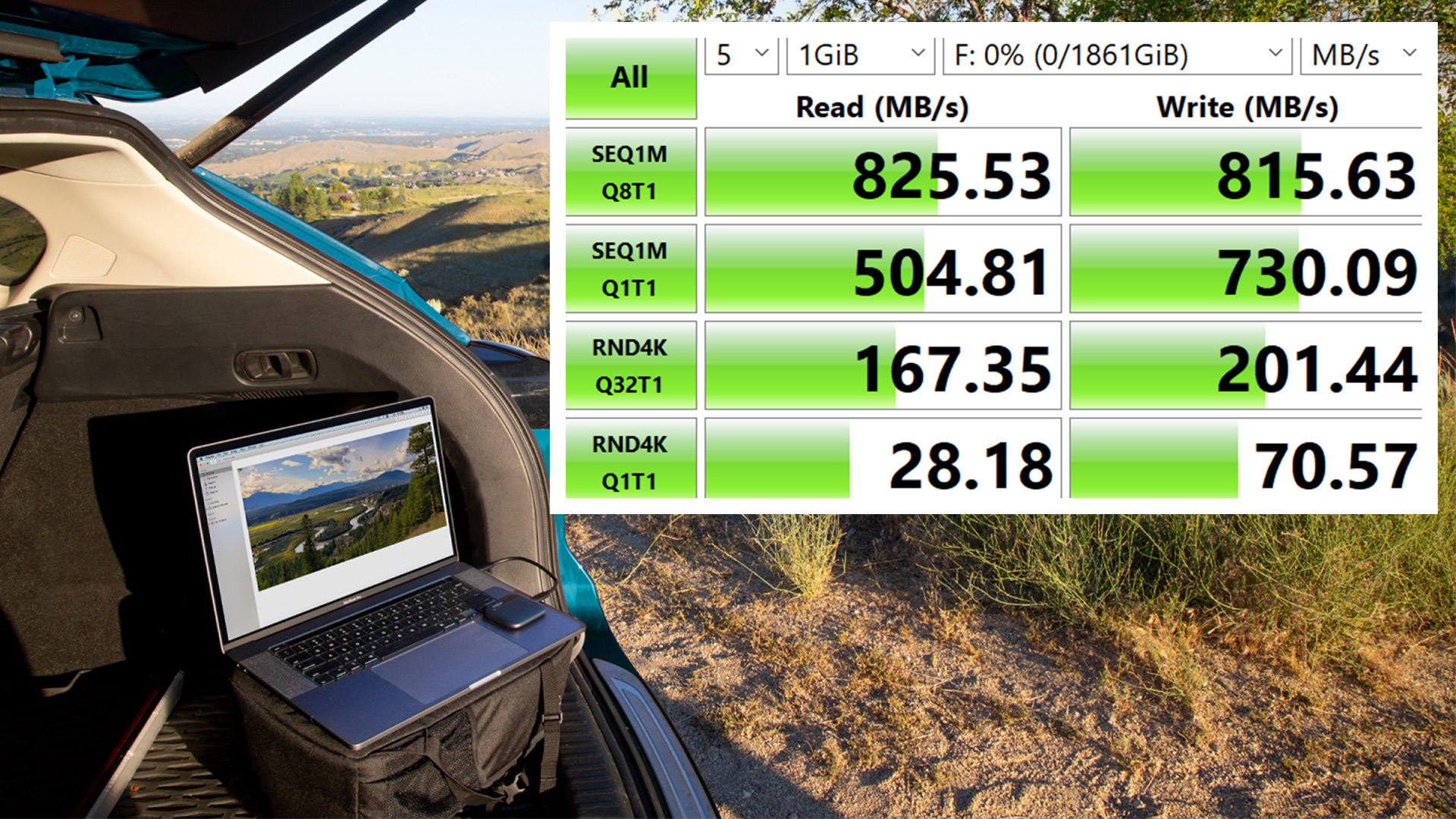Start the RND4K Q32T1 test

point(630,366)
